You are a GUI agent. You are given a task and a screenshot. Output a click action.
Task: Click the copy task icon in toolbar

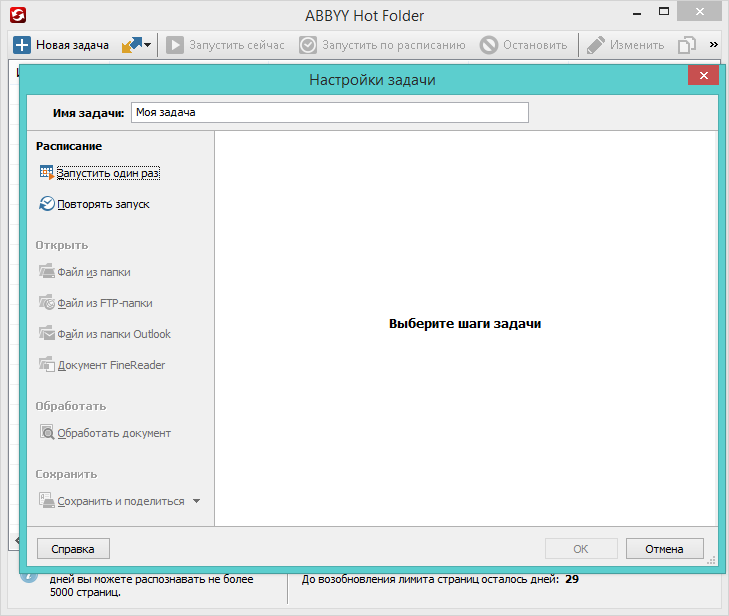coord(687,45)
